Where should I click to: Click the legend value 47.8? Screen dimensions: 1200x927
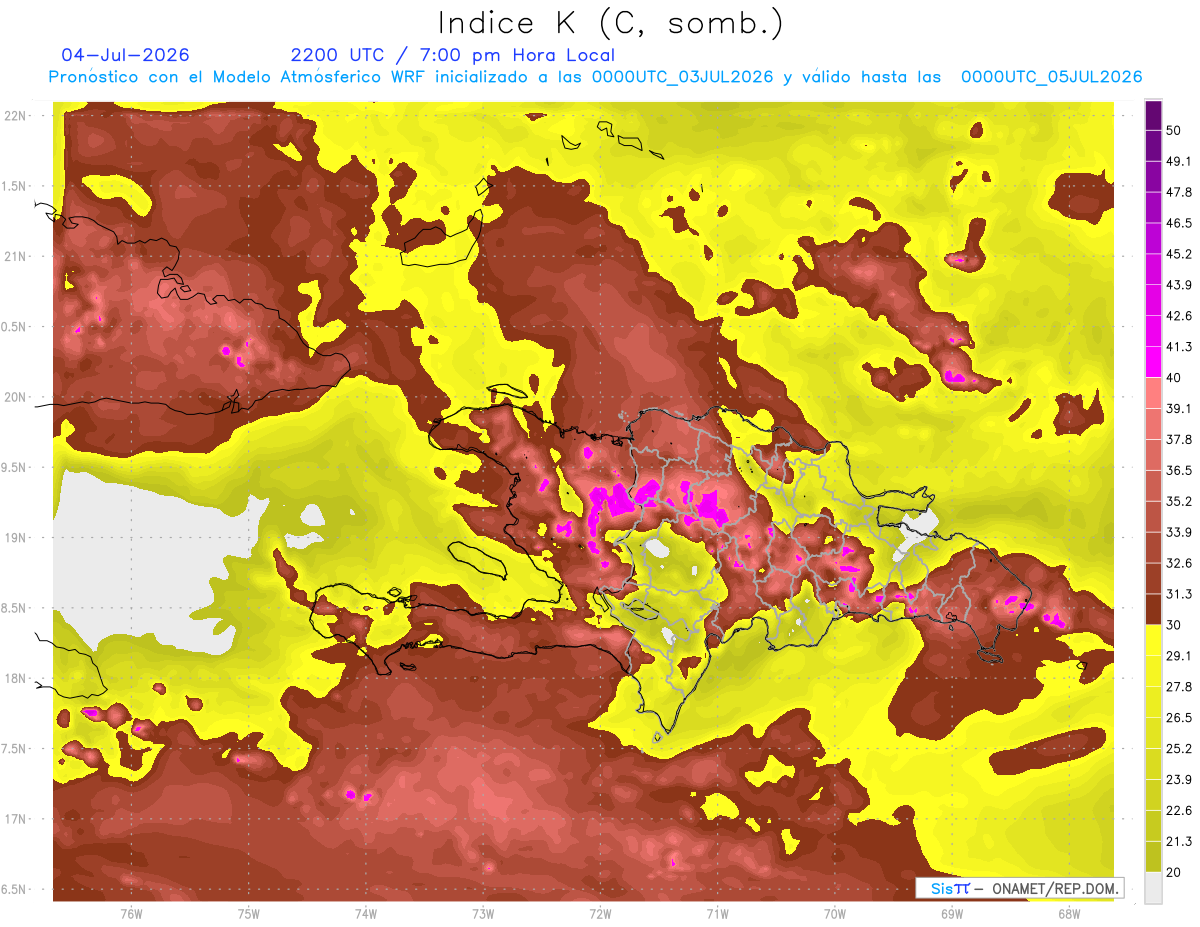point(1179,193)
